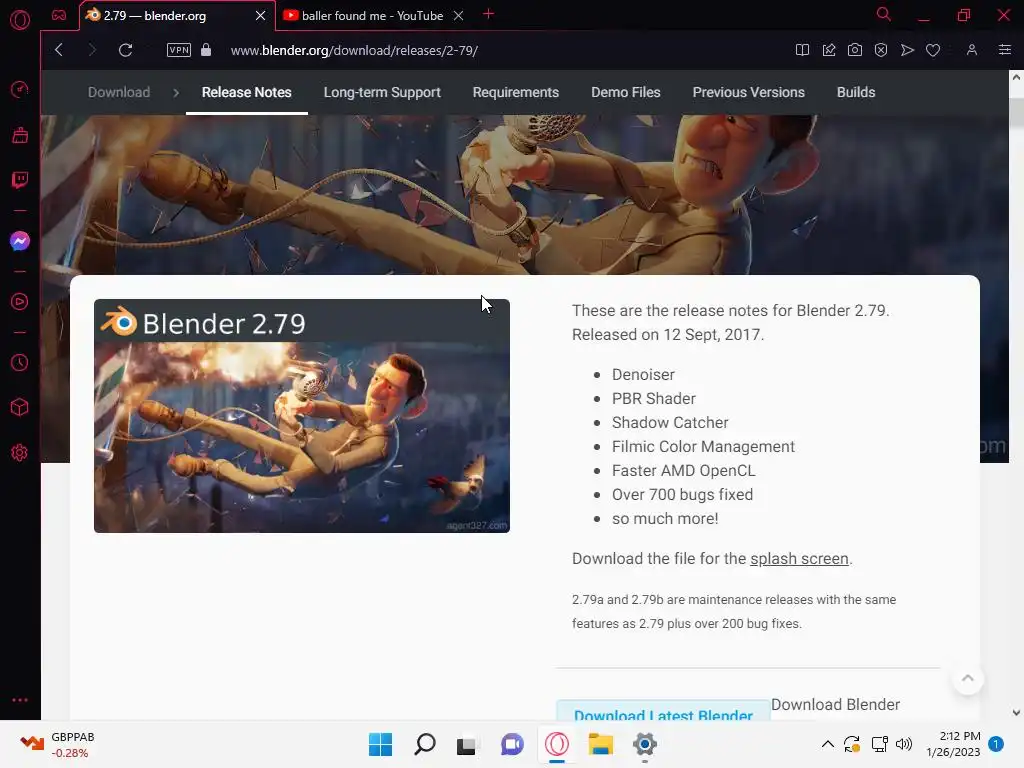The image size is (1024, 768).
Task: Open the network tray icon
Action: [879, 744]
